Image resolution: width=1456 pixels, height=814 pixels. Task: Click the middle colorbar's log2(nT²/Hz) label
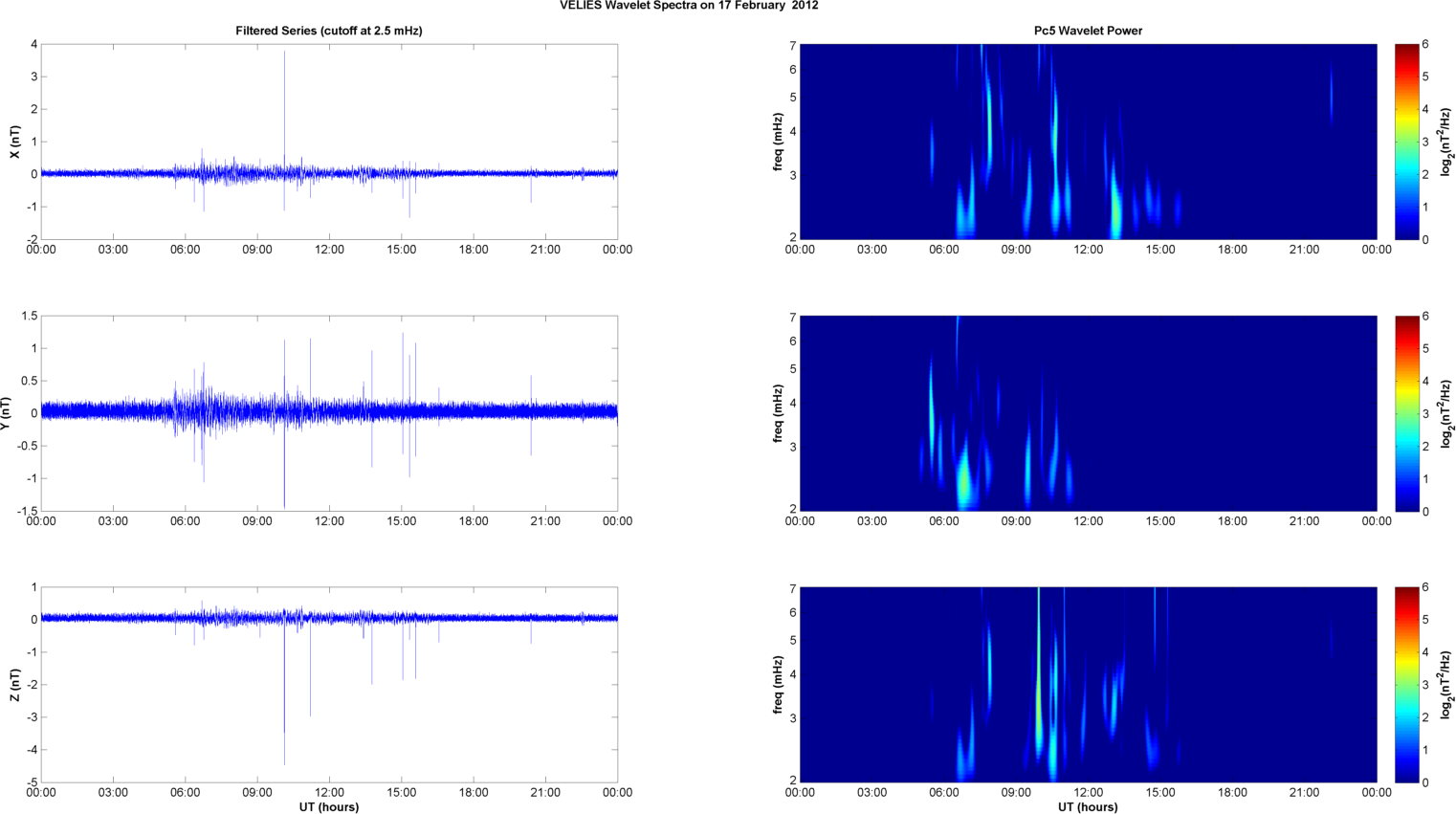[x=1446, y=413]
